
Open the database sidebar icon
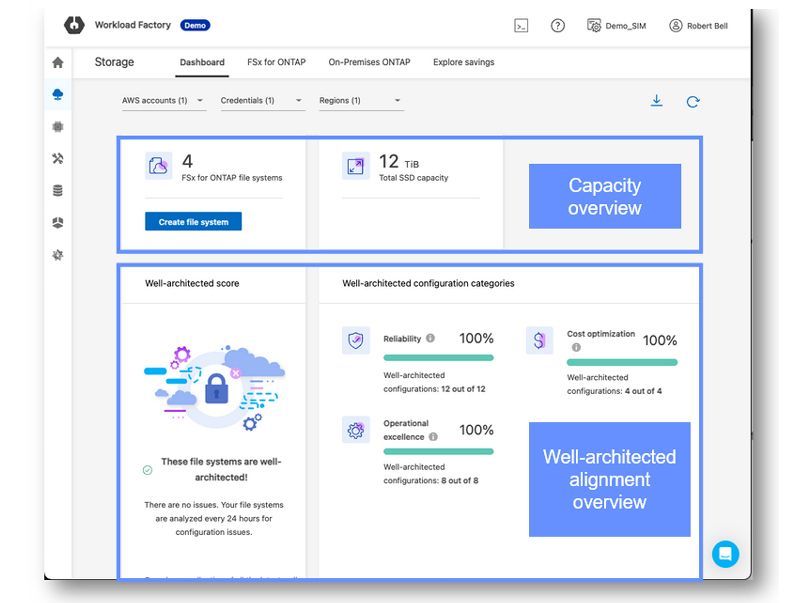coord(58,191)
